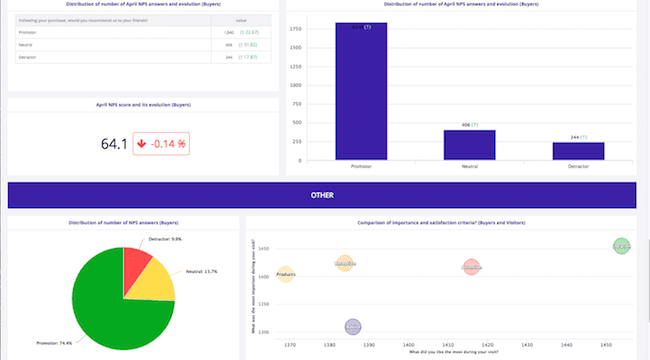This screenshot has width=650, height=360.
Task: Click the Promotor row in the table
Action: click(143, 32)
